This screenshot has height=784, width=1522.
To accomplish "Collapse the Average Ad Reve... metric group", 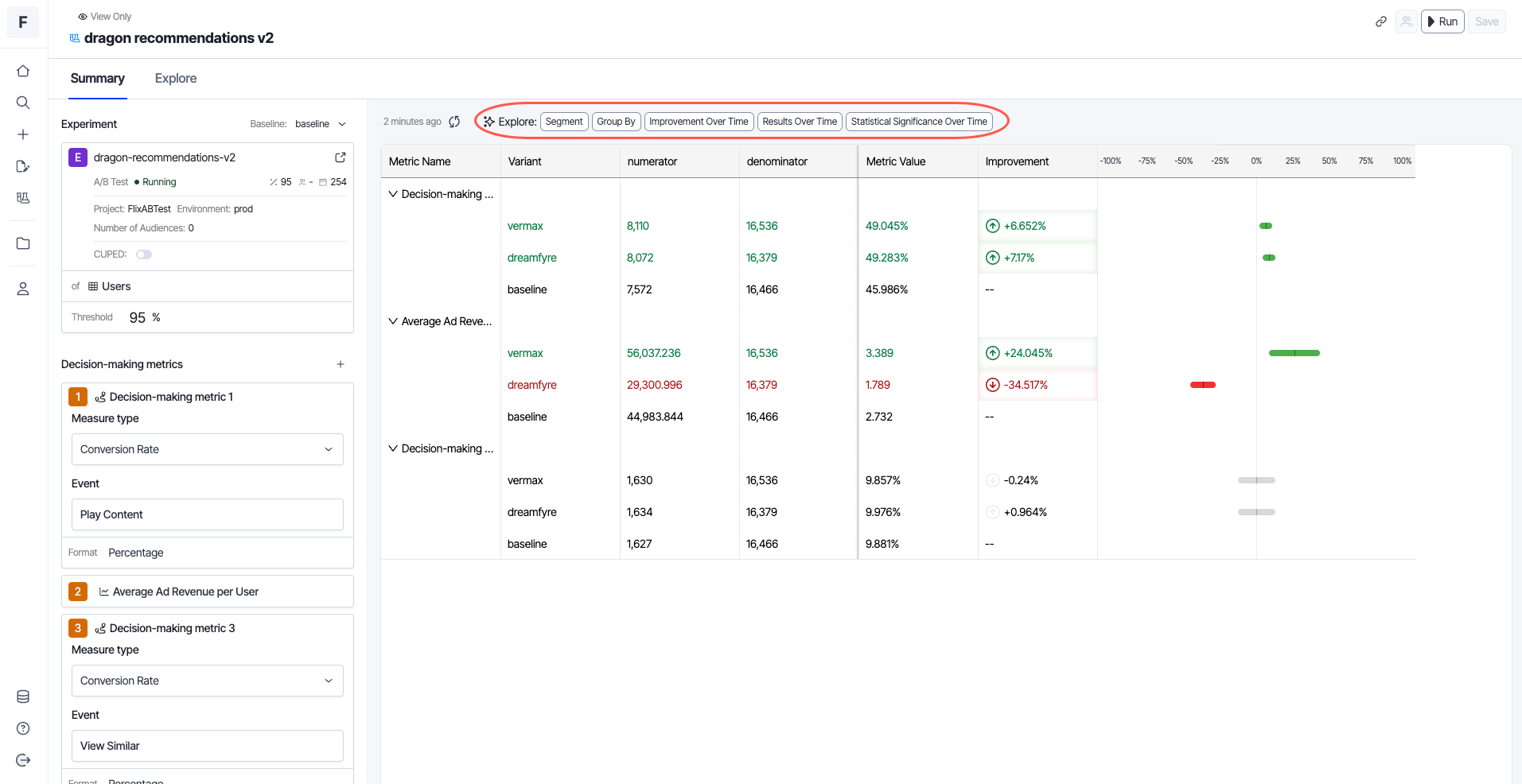I will tap(393, 321).
